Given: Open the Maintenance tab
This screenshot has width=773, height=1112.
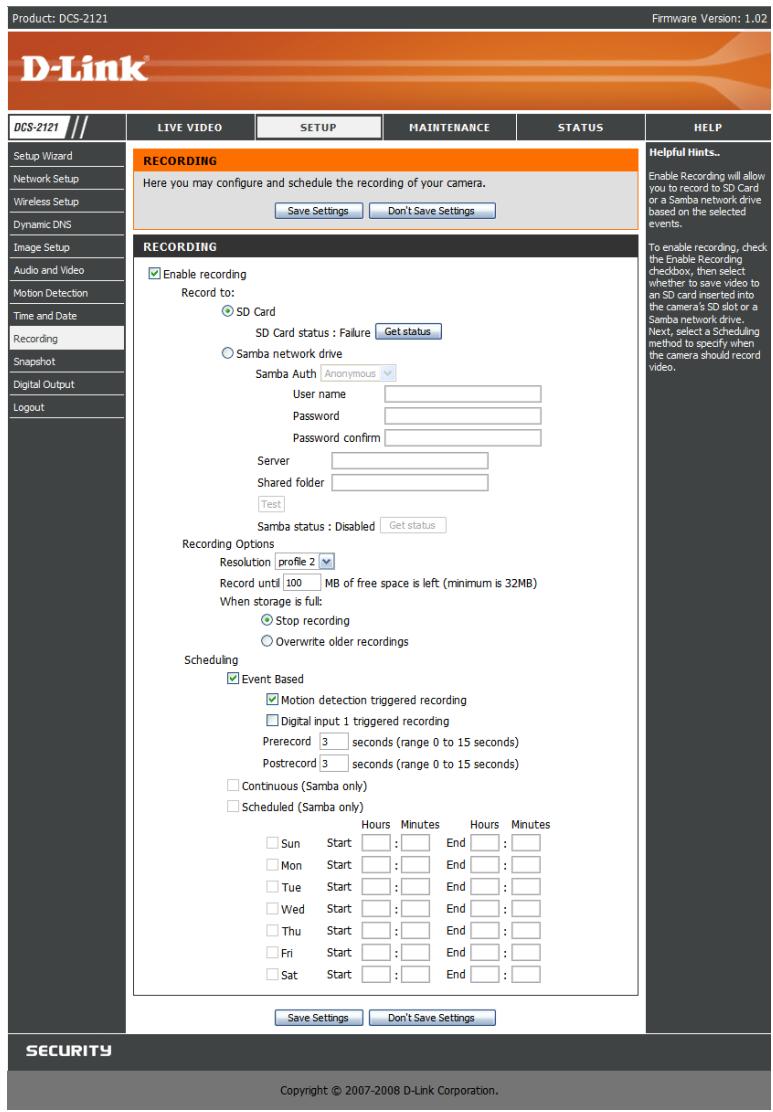Looking at the screenshot, I should (449, 128).
